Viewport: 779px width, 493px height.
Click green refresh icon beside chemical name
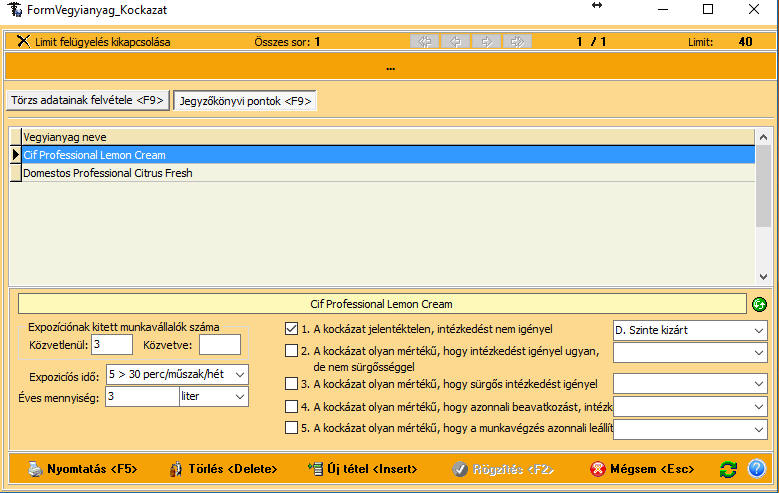[x=759, y=304]
